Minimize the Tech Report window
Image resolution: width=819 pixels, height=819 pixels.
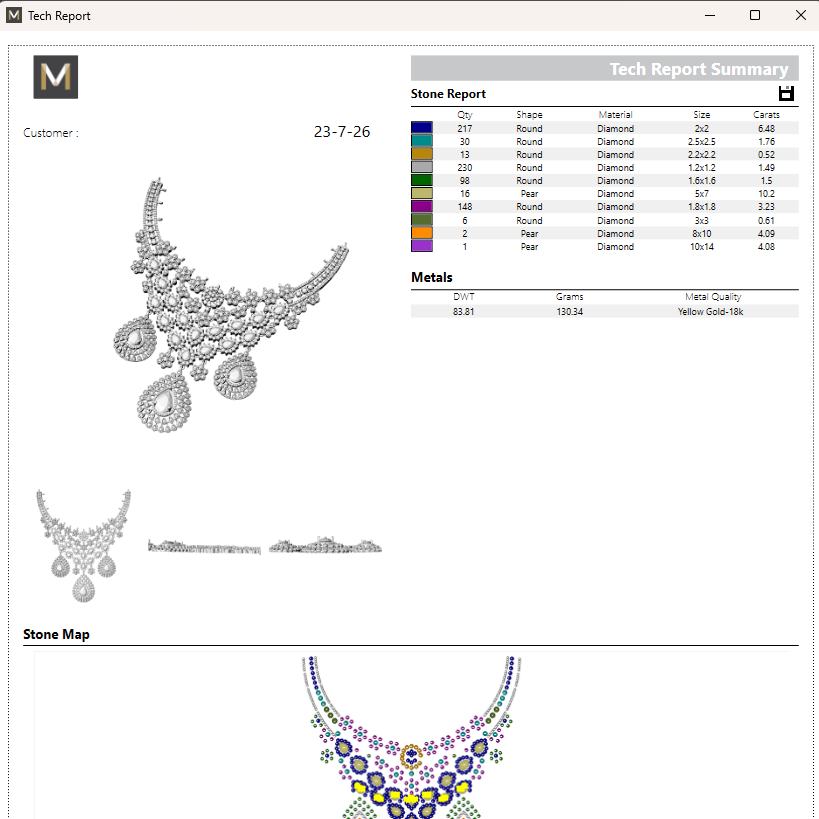click(x=710, y=15)
